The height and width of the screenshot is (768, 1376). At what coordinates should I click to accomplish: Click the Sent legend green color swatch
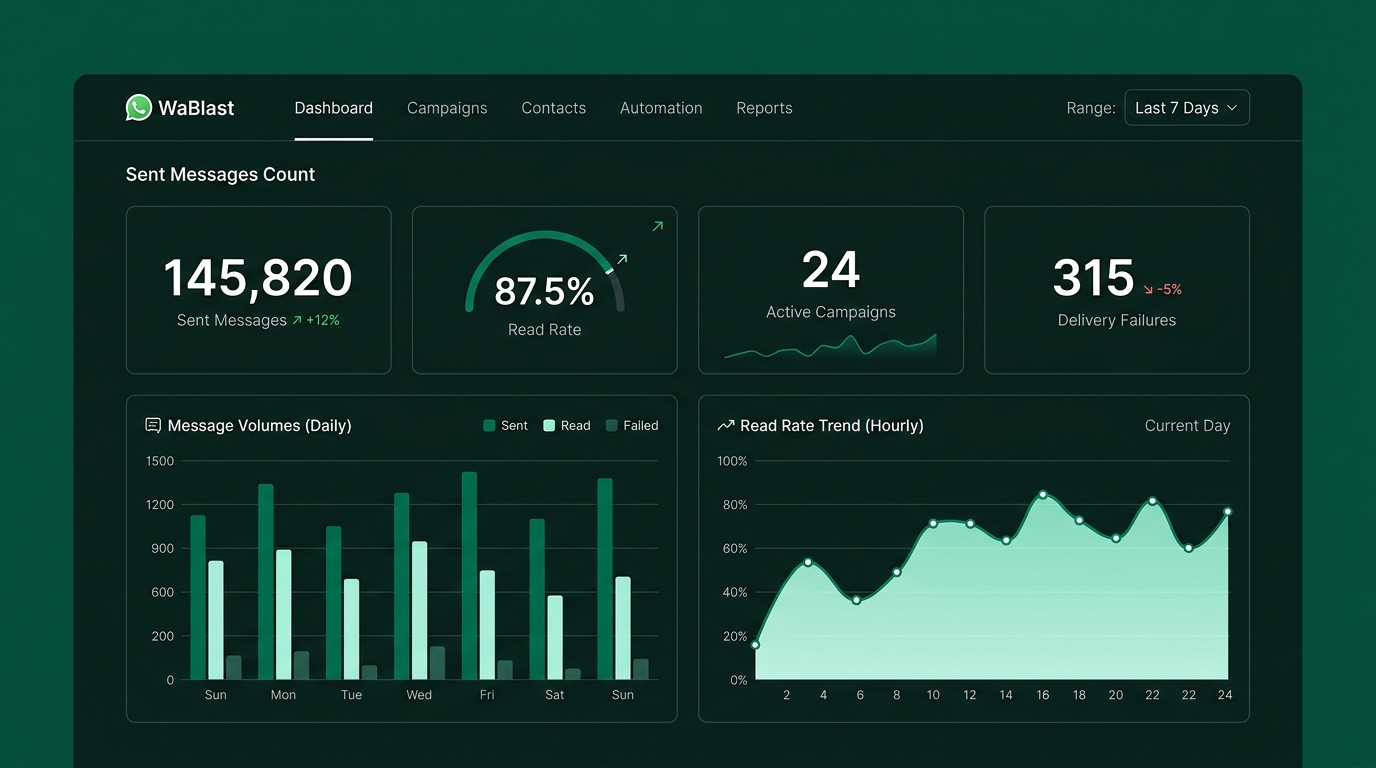tap(487, 425)
